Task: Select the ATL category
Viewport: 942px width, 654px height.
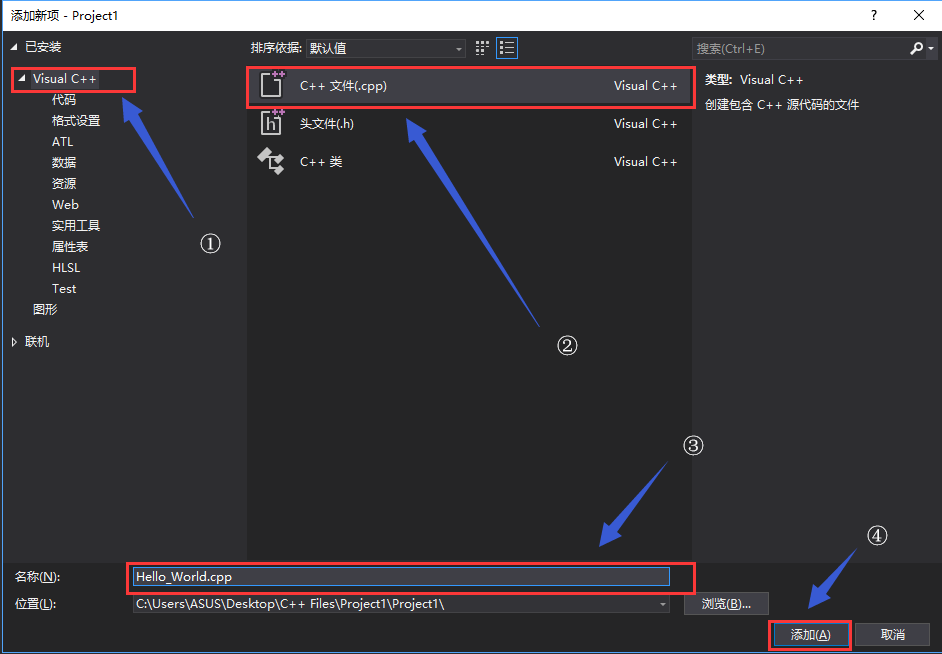Action: [62, 142]
